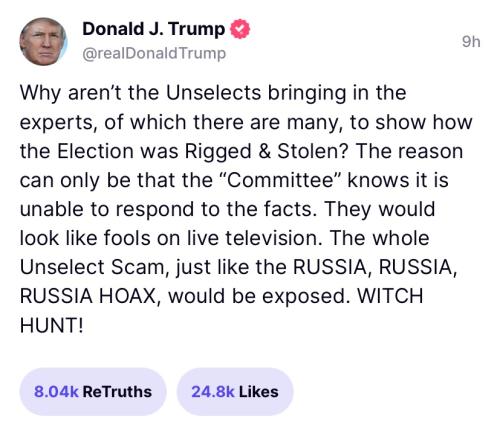Click opening words Why aren't the Unselects
This screenshot has width=500, height=437.
click(140, 93)
